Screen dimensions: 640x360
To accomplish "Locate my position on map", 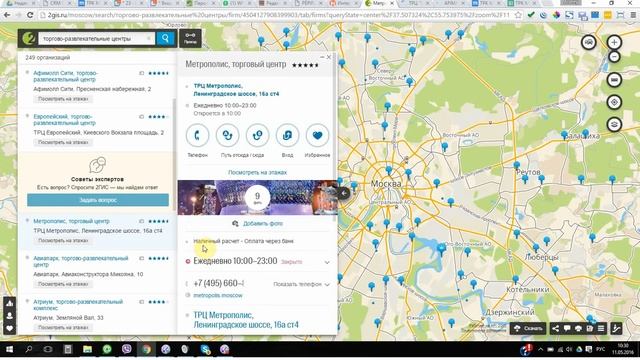I will [x=614, y=102].
